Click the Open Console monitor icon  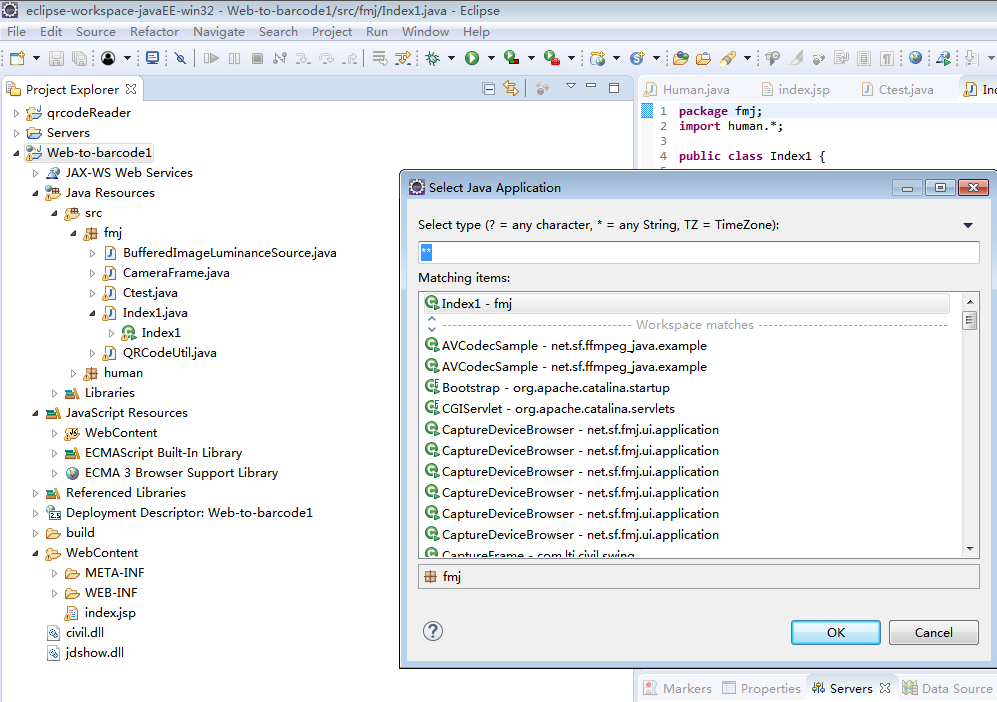click(153, 58)
